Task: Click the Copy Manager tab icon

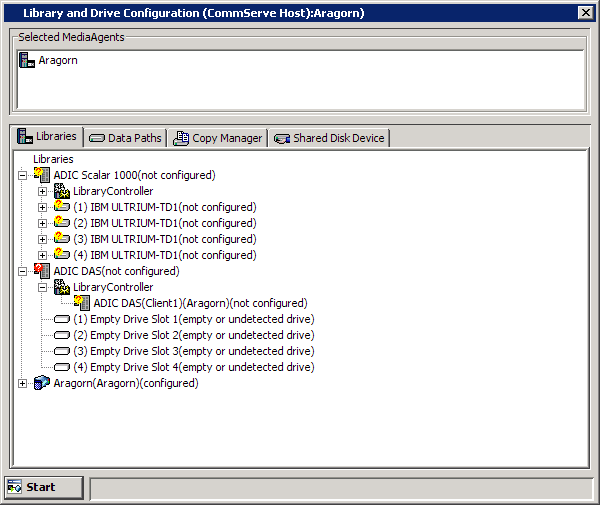Action: 181,138
